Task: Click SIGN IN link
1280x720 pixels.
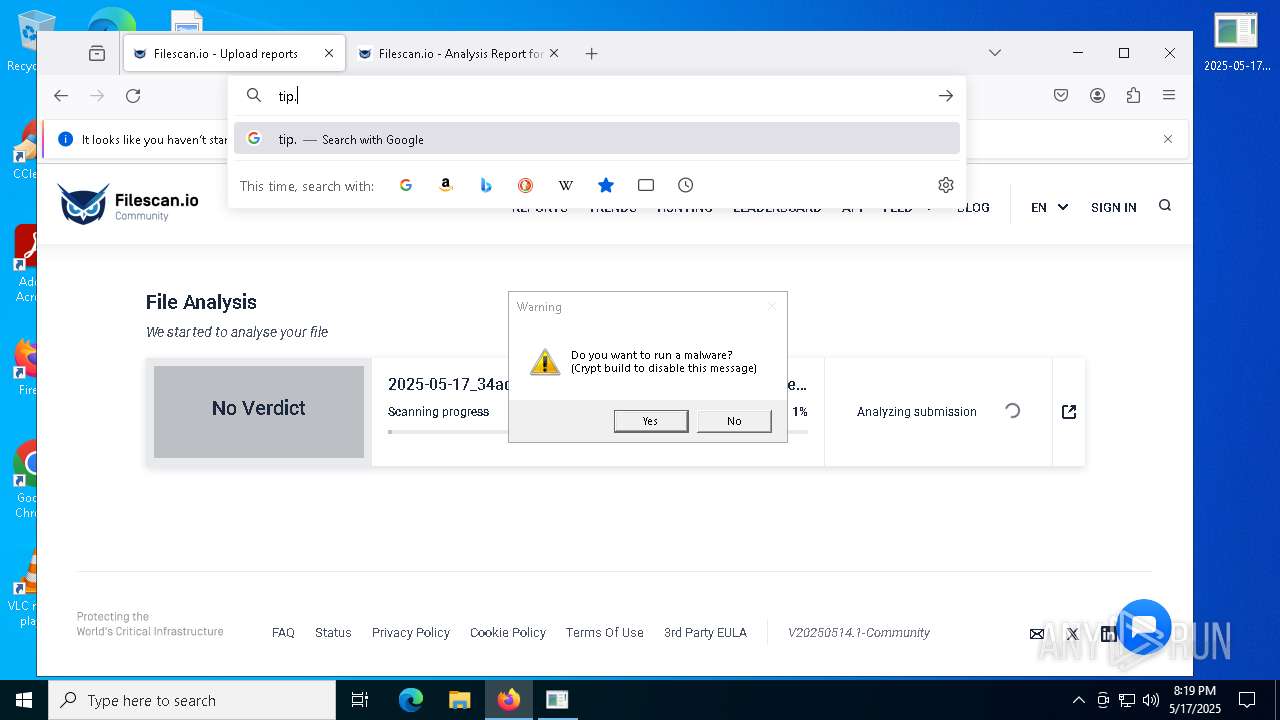Action: coord(1113,207)
